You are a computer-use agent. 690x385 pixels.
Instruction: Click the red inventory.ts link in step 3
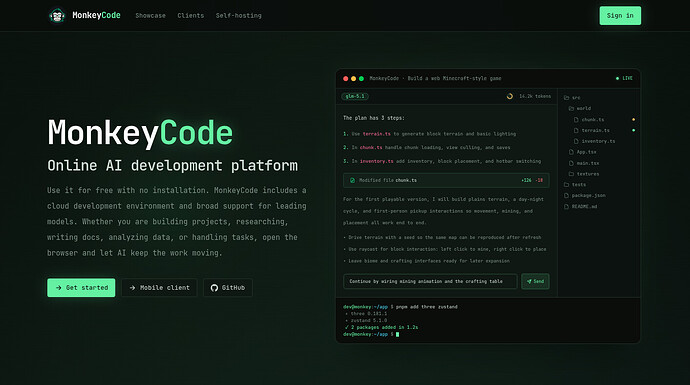click(x=377, y=161)
